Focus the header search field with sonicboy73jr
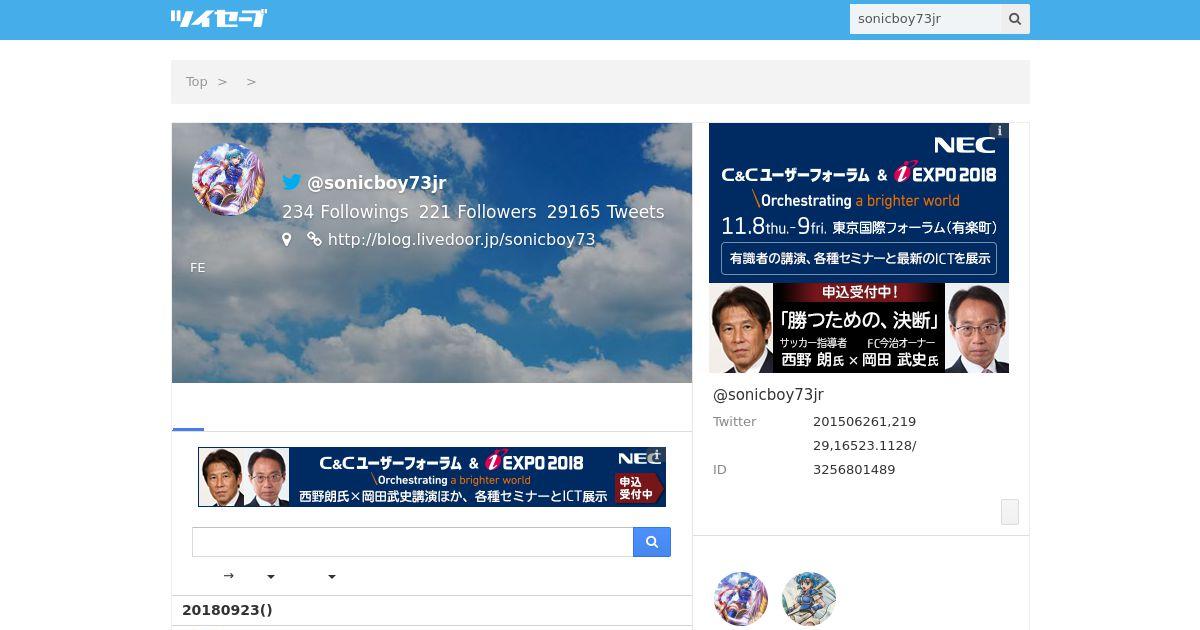The width and height of the screenshot is (1200, 630). click(x=925, y=19)
